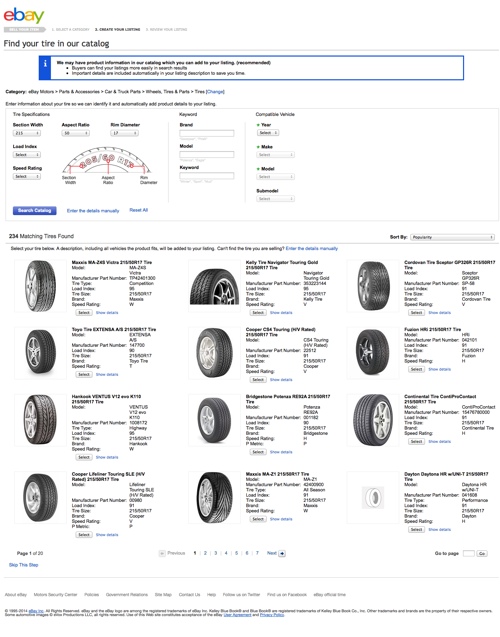The width and height of the screenshot is (500, 637).
Task: Click the Go button for page jump
Action: pyautogui.click(x=482, y=553)
